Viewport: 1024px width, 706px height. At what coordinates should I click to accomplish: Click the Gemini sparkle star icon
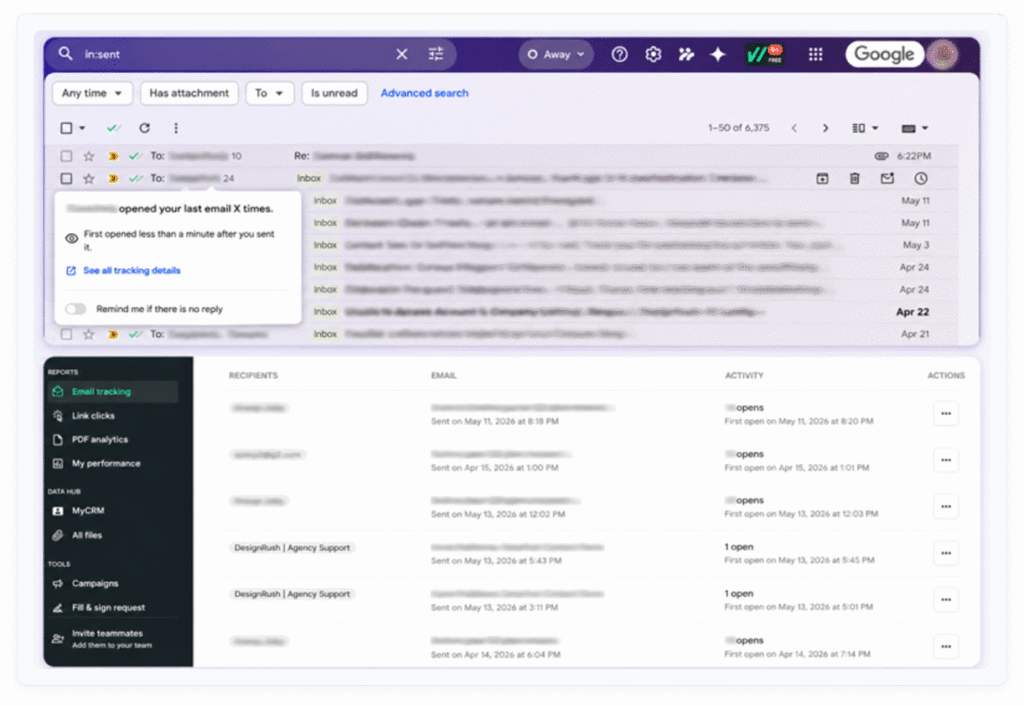point(718,54)
